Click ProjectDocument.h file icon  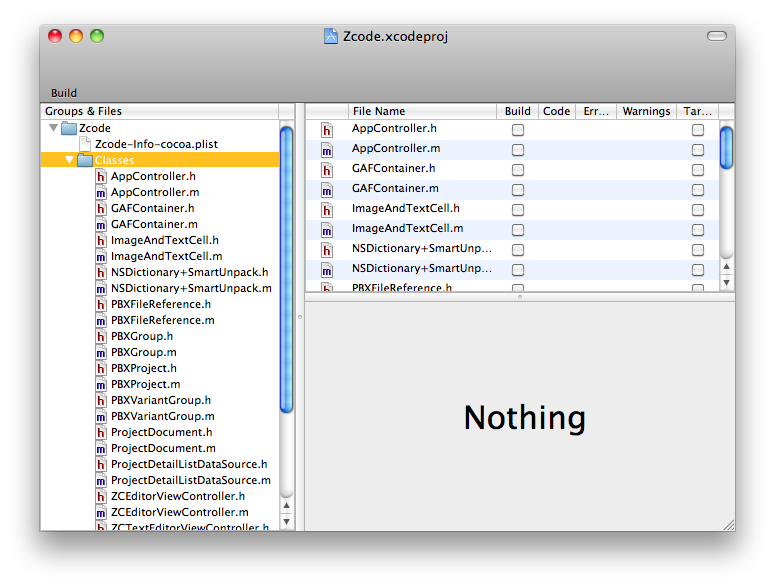click(x=101, y=432)
